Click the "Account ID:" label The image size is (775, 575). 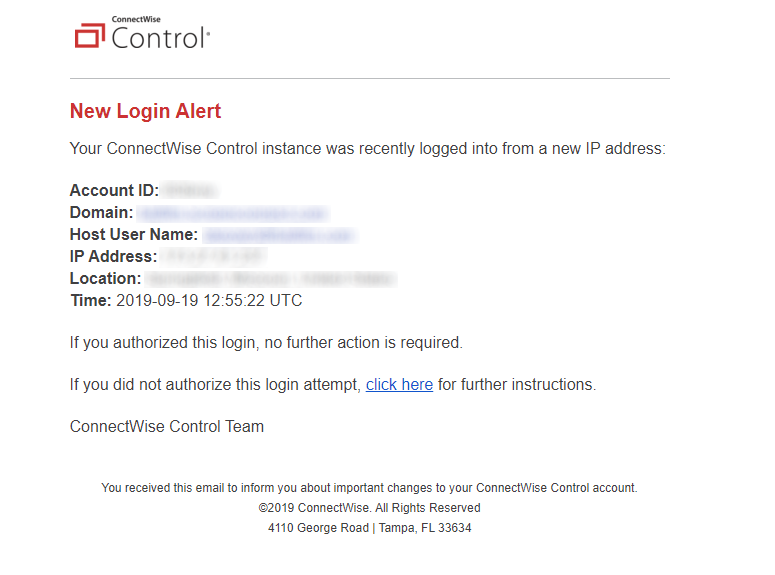click(114, 190)
